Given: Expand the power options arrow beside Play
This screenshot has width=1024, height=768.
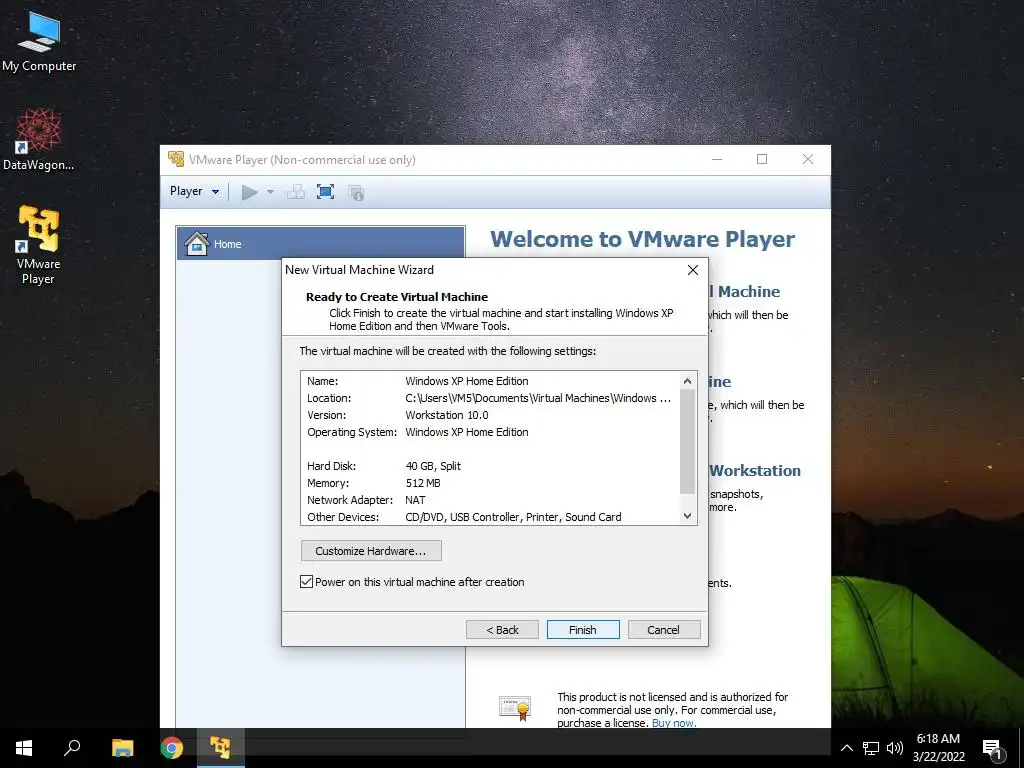Looking at the screenshot, I should [270, 192].
